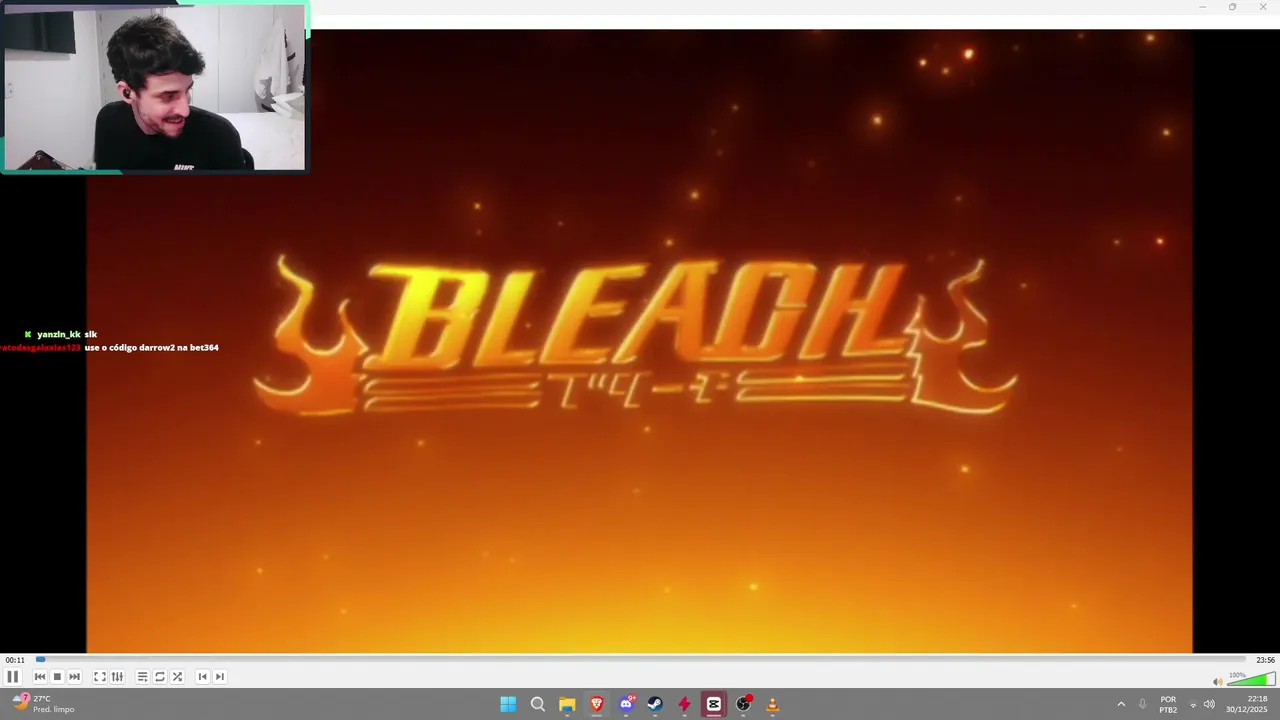Open POR PTB2 language switcher

1168,704
